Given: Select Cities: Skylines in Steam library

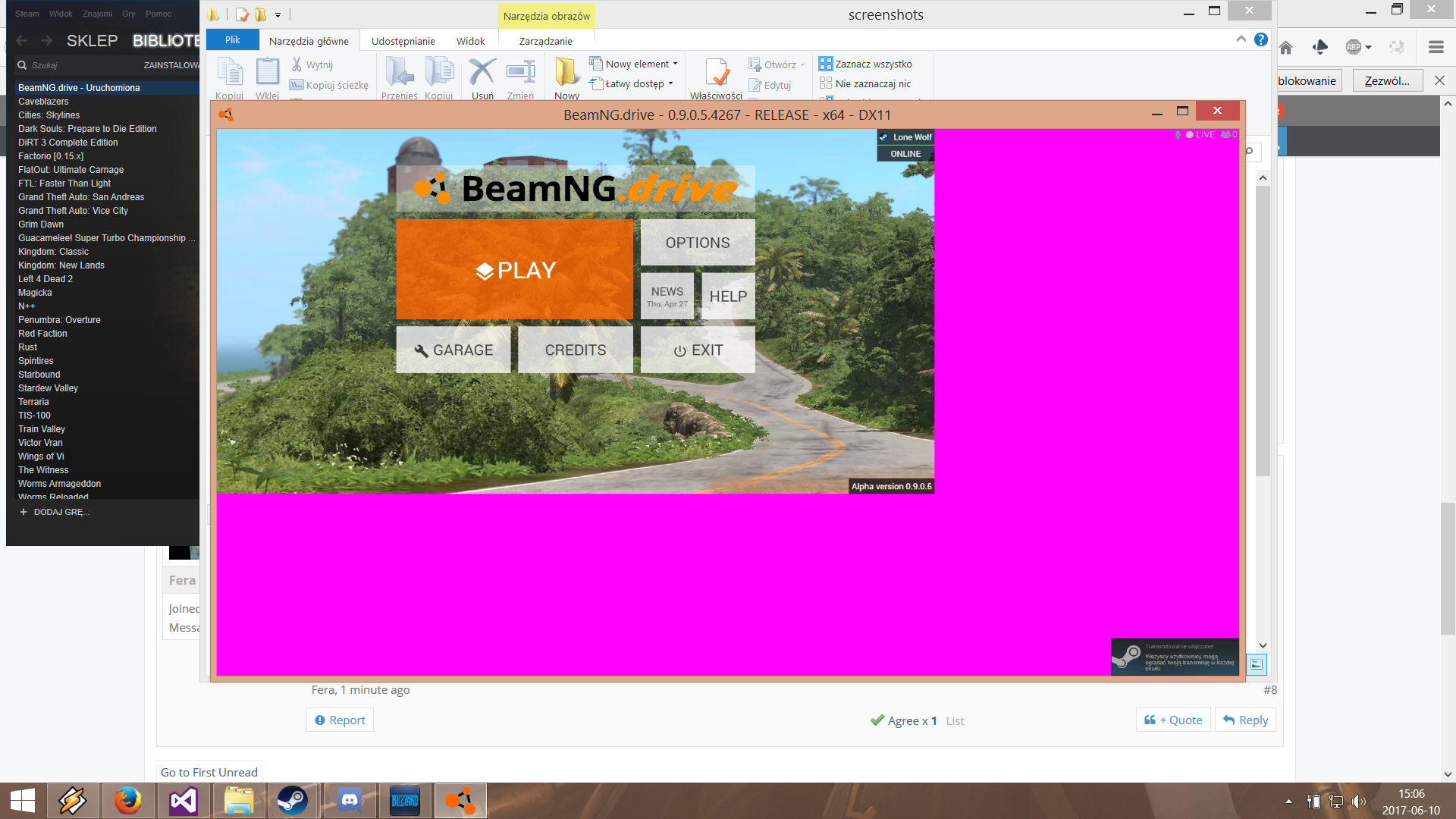Looking at the screenshot, I should pos(49,115).
